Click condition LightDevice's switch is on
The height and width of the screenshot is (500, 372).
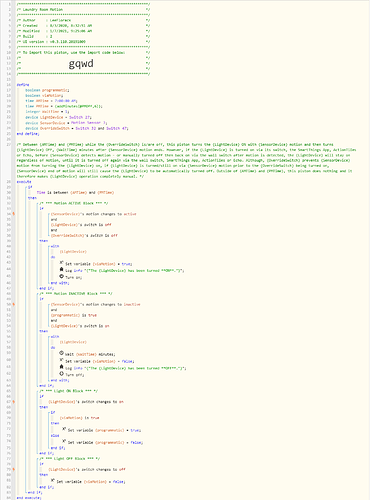[80, 326]
